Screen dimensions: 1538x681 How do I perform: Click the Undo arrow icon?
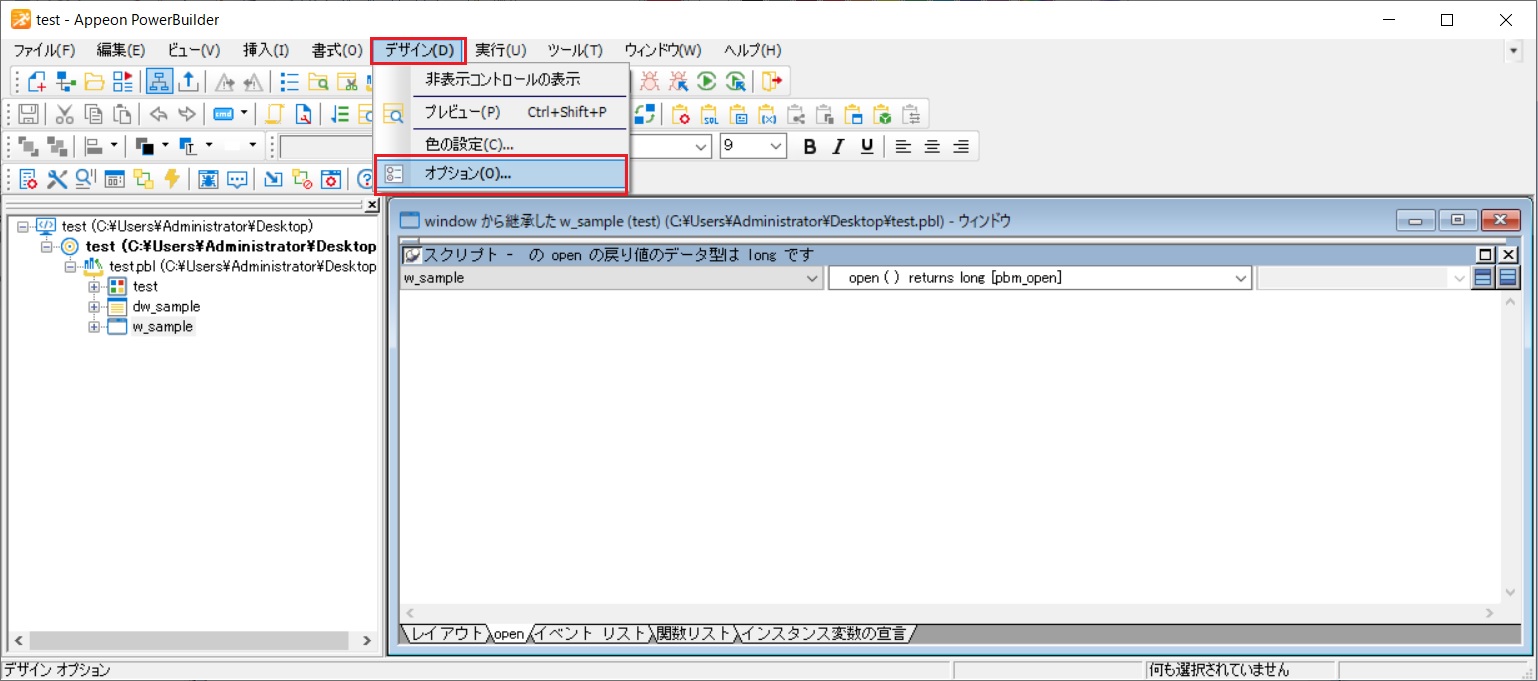(x=158, y=113)
